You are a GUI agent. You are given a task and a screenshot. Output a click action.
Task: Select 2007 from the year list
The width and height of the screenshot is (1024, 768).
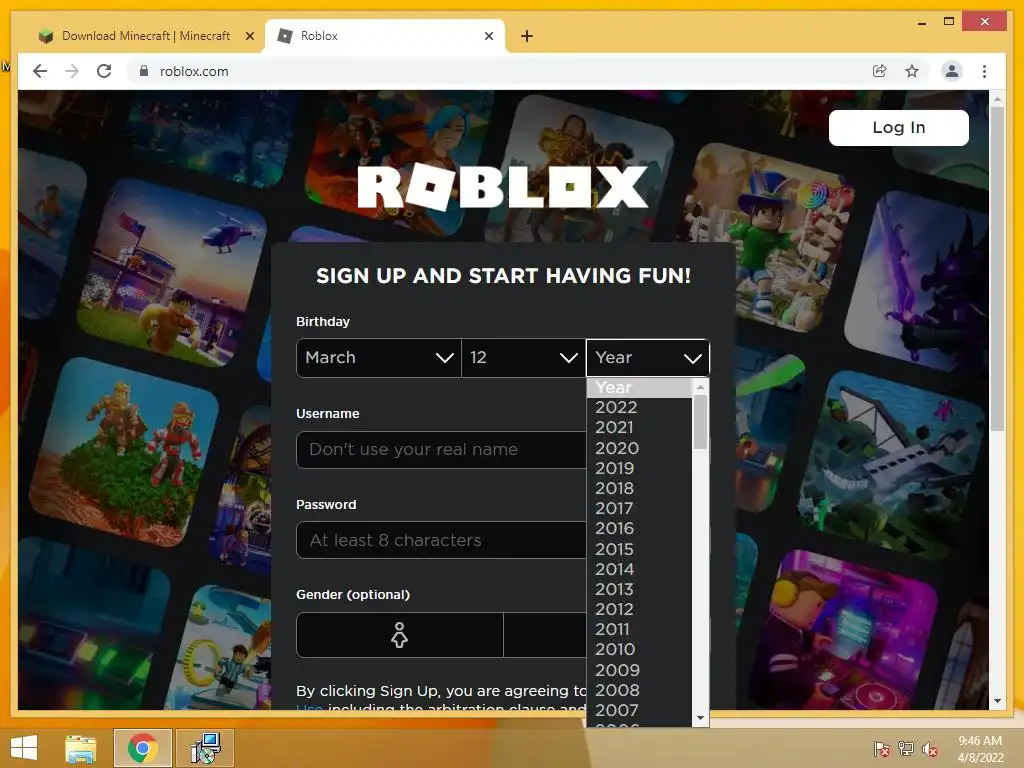click(x=639, y=710)
